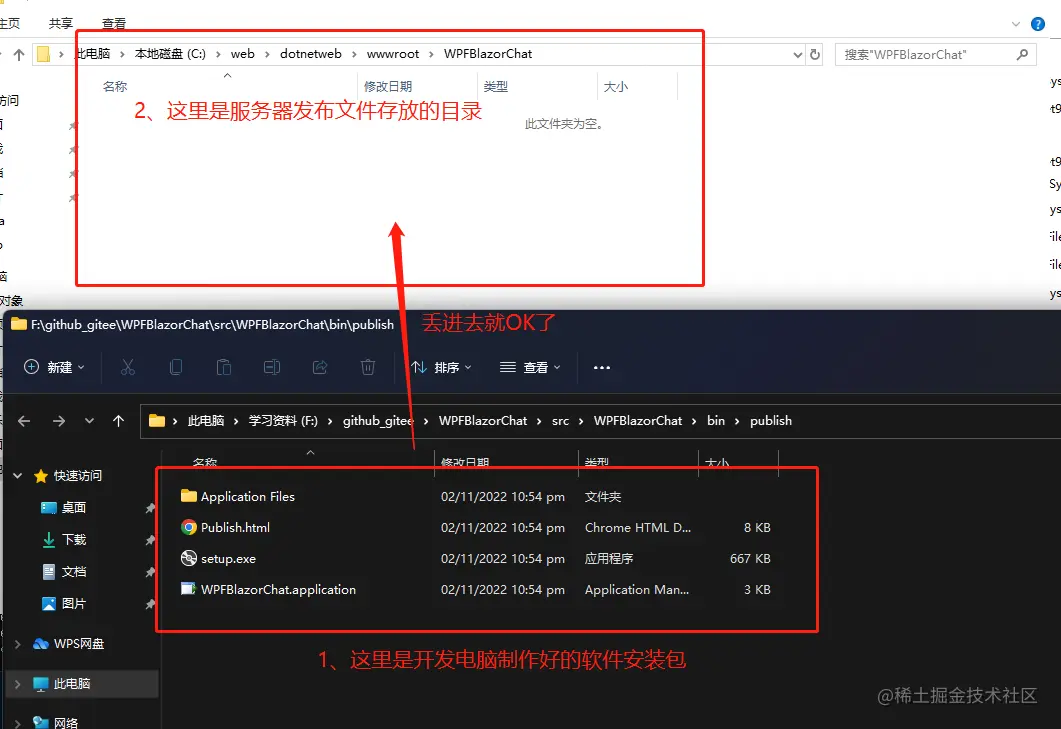Viewport: 1061px width, 729px height.
Task: Click the Pictures 图片 icon in sidebar
Action: click(x=49, y=604)
